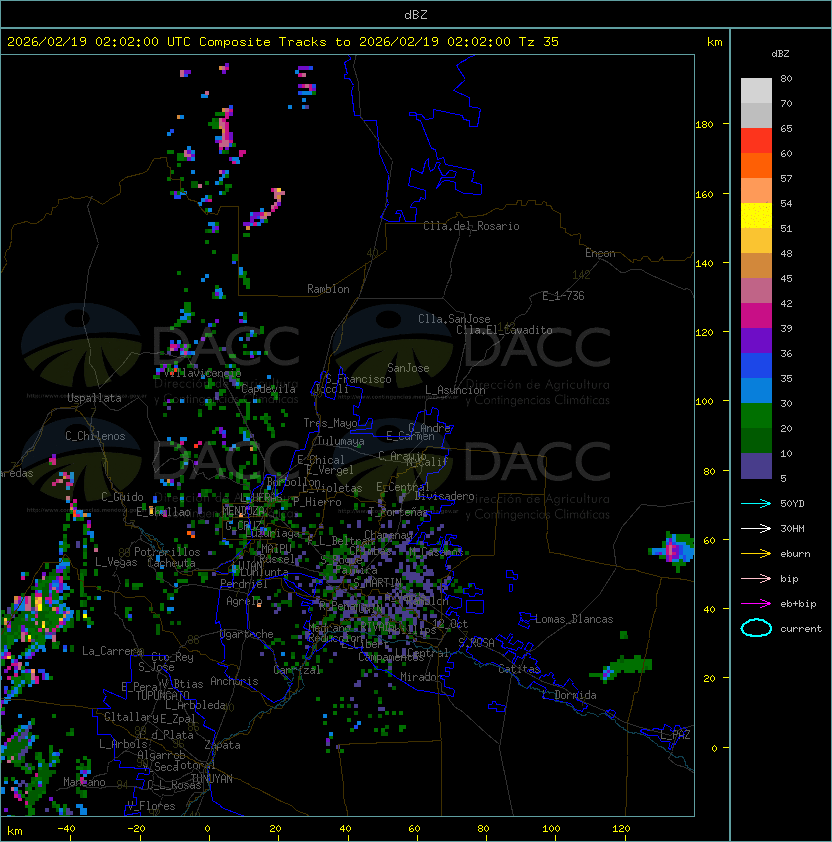This screenshot has height=842, width=832.
Task: Select the purple 36-39 dBZ swatch
Action: (756, 341)
